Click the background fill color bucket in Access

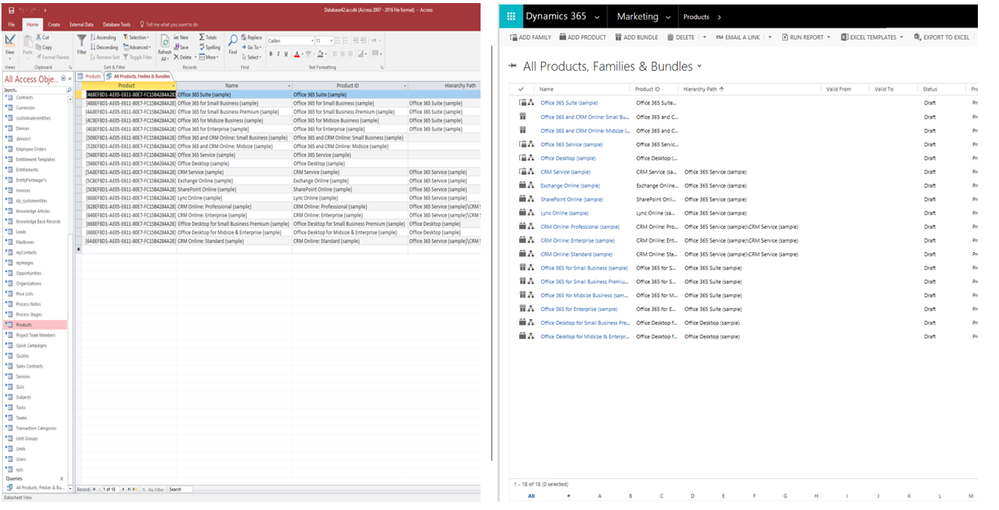(x=319, y=54)
